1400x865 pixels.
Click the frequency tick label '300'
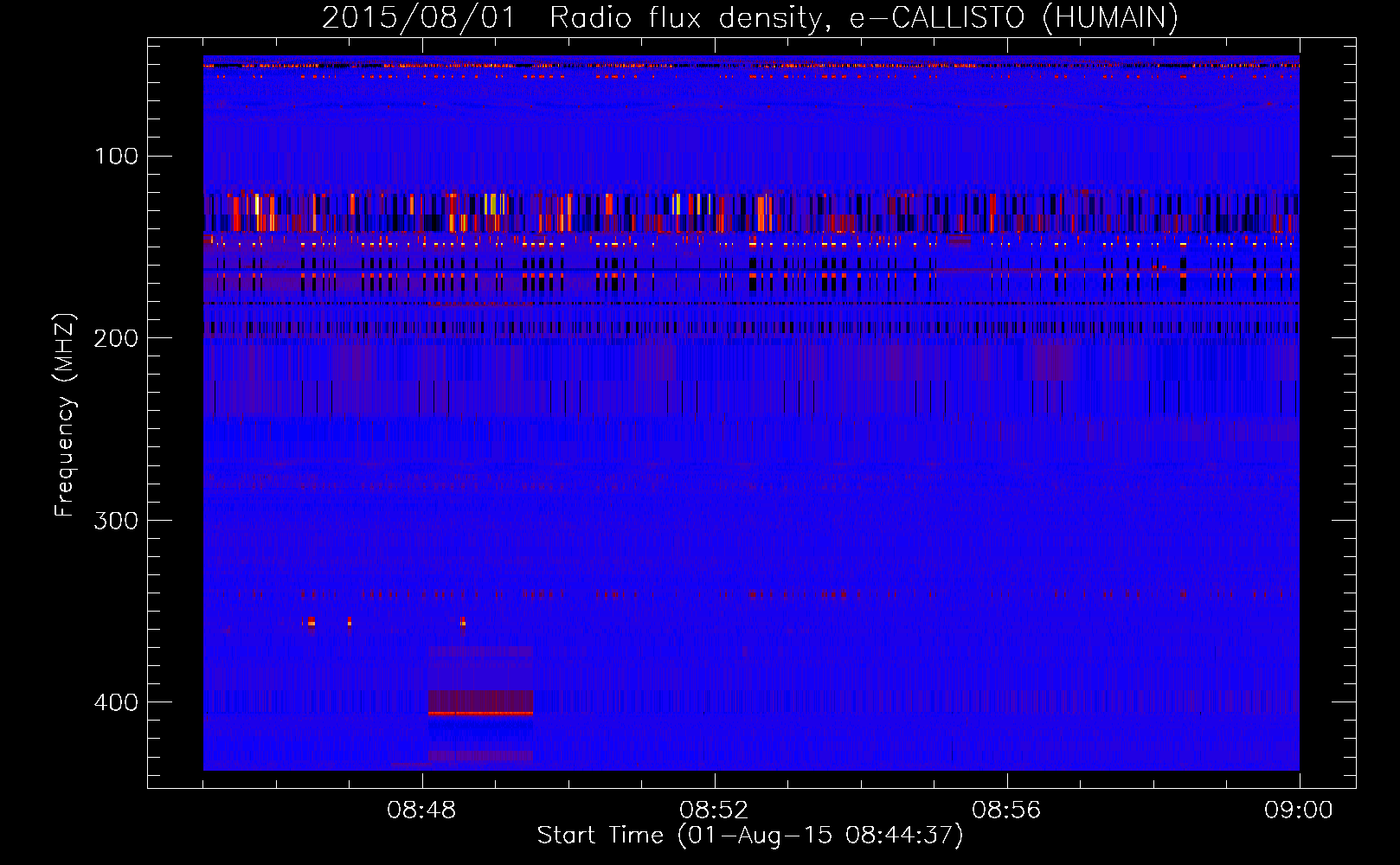coord(116,520)
